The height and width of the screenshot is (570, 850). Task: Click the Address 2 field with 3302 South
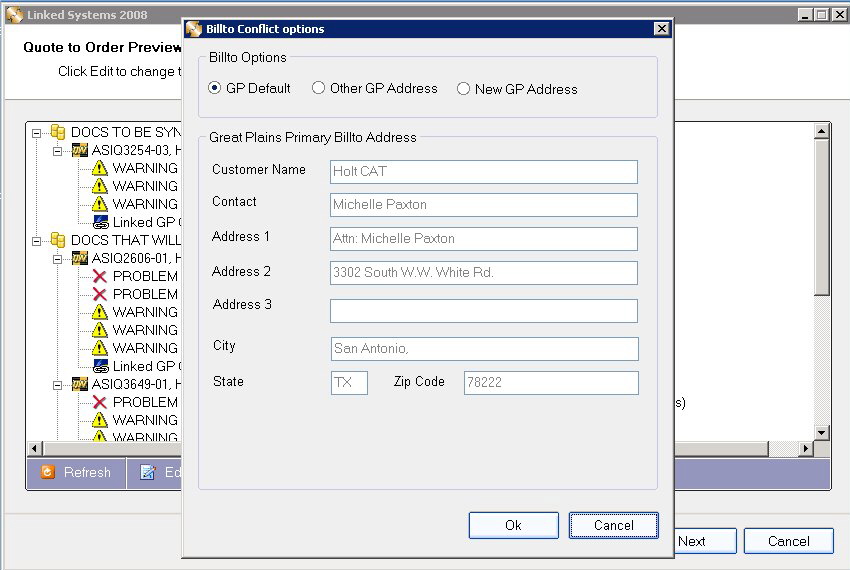click(x=484, y=273)
